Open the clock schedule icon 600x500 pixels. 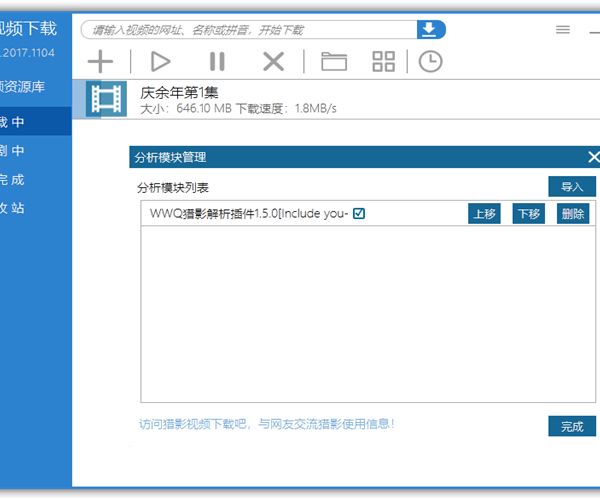[430, 62]
